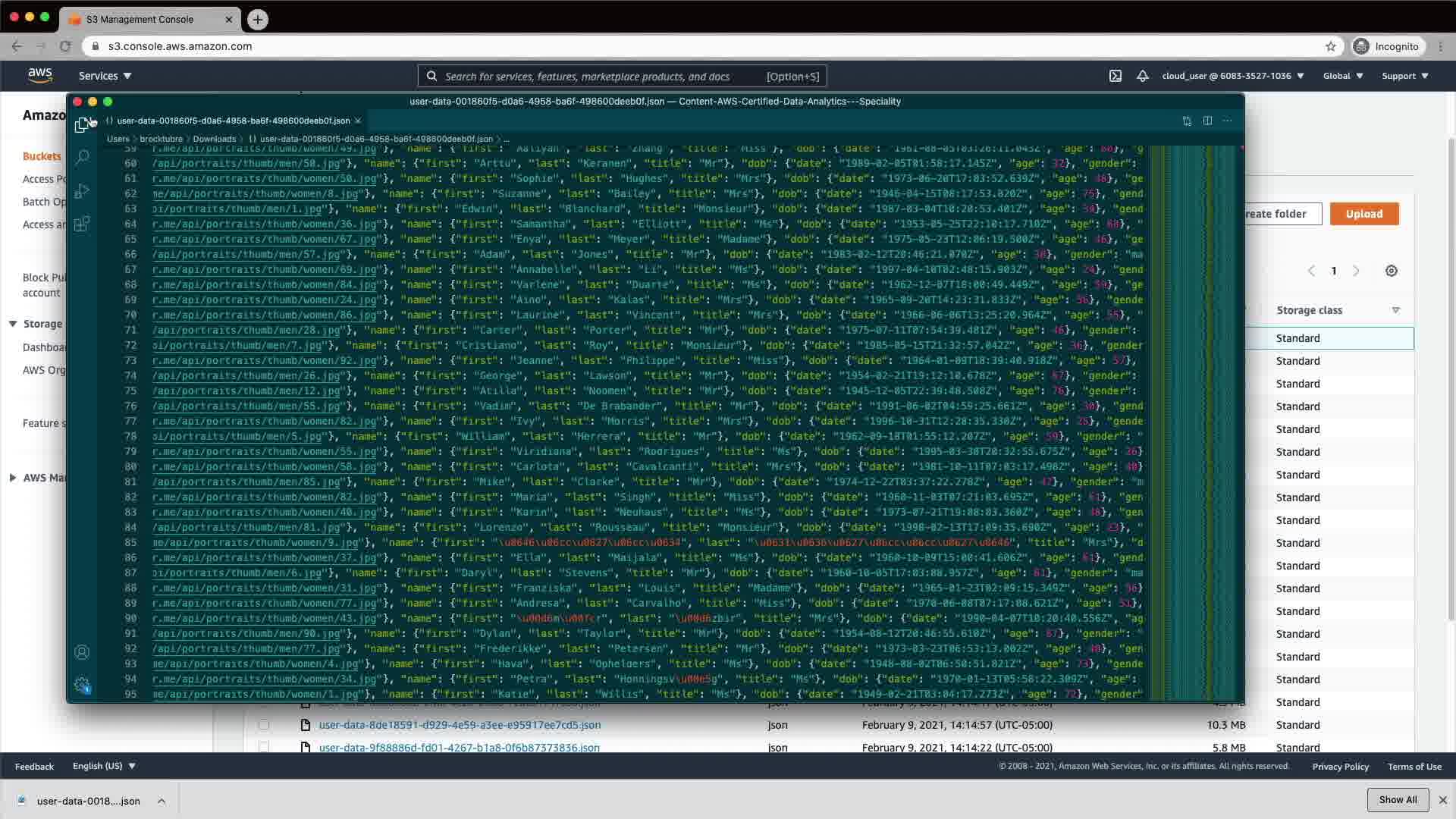Image resolution: width=1456 pixels, height=819 pixels.
Task: Open Extensions view in activity bar
Action: point(82,224)
